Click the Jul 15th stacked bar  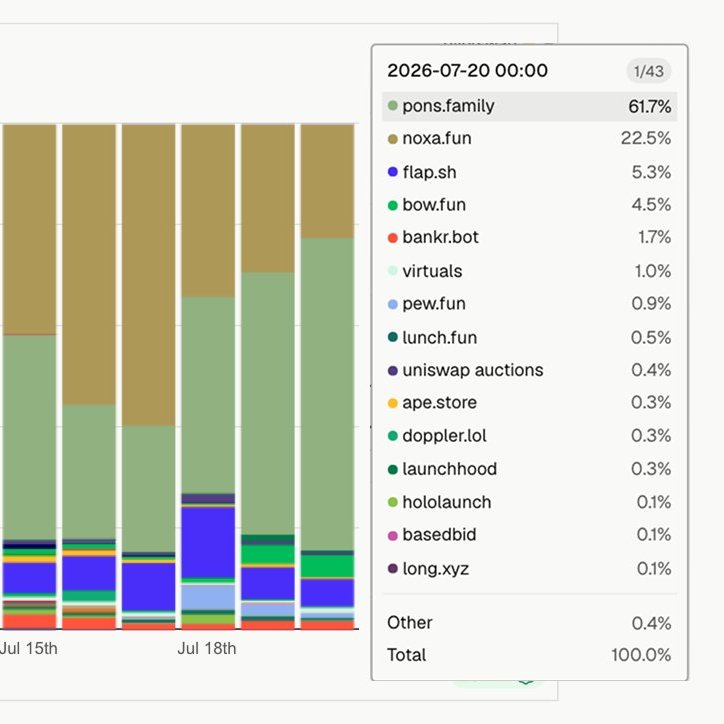coord(29,376)
